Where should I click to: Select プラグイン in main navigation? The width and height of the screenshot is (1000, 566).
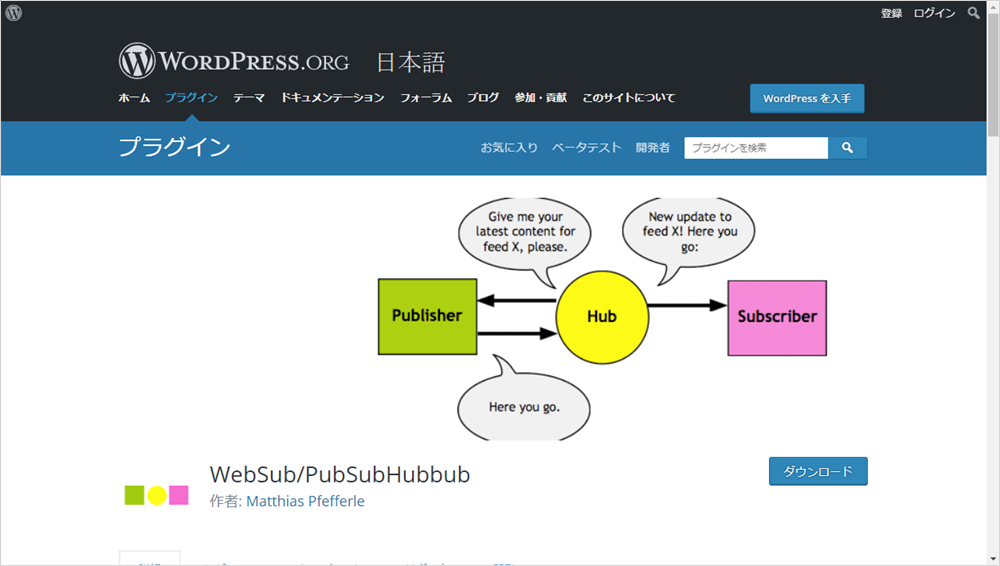click(191, 98)
